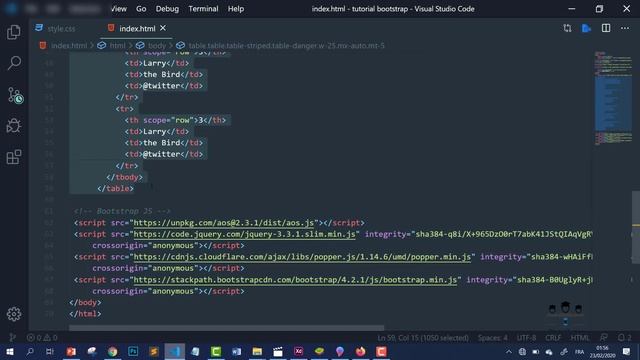This screenshot has height=360, width=640.
Task: Click the Visual Studio Code taskbar icon
Action: [175, 351]
